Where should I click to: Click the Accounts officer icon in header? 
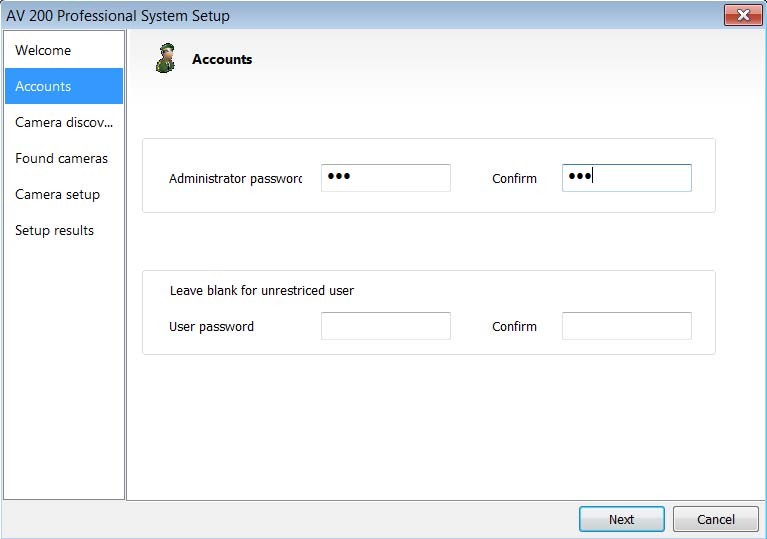pos(165,59)
